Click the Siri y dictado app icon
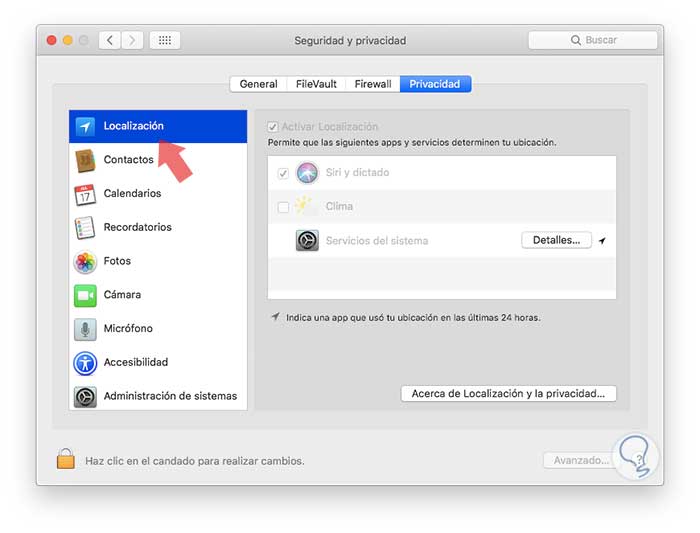This screenshot has height=533, width=700. click(x=307, y=173)
